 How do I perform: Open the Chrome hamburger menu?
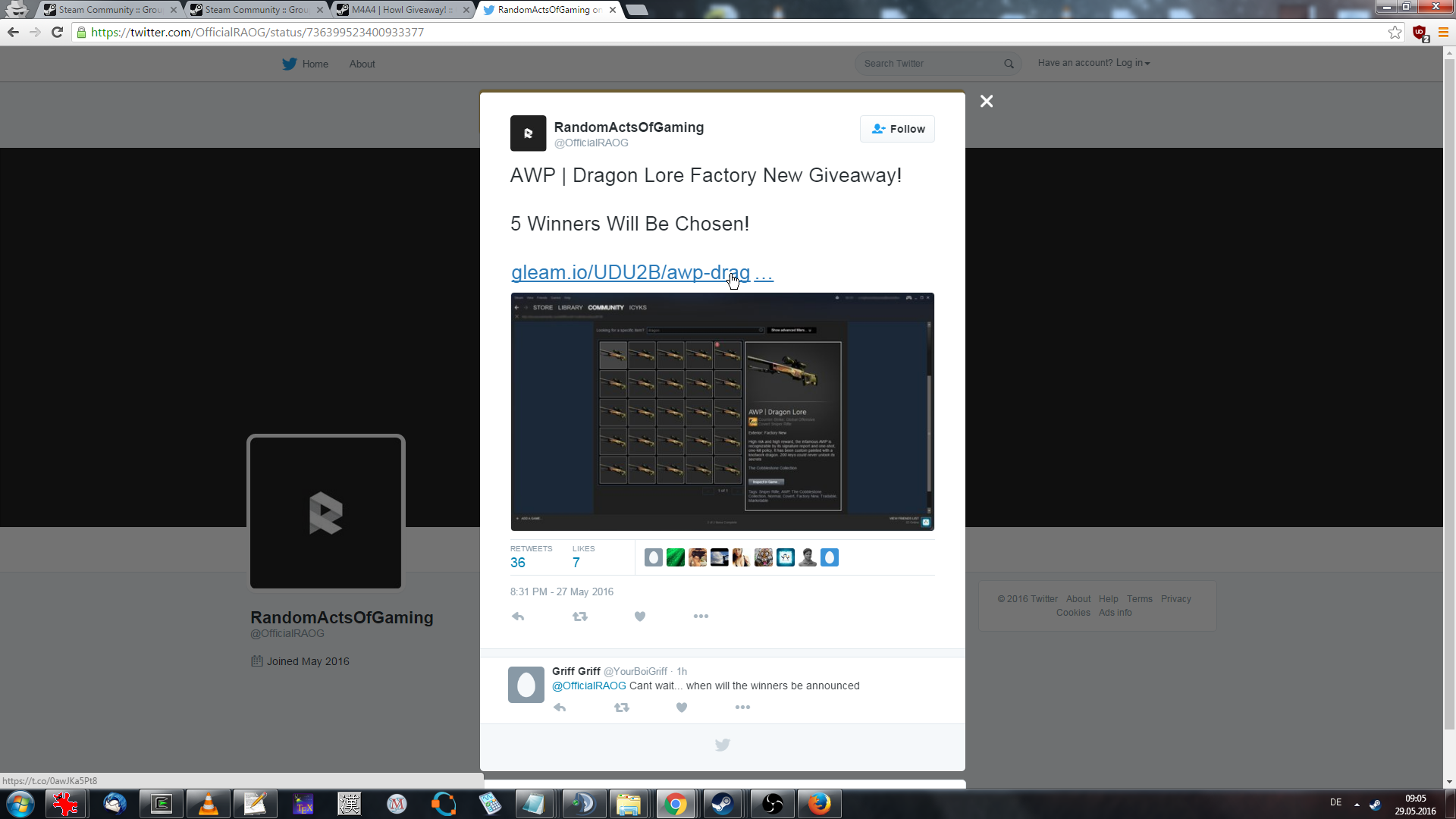point(1443,32)
